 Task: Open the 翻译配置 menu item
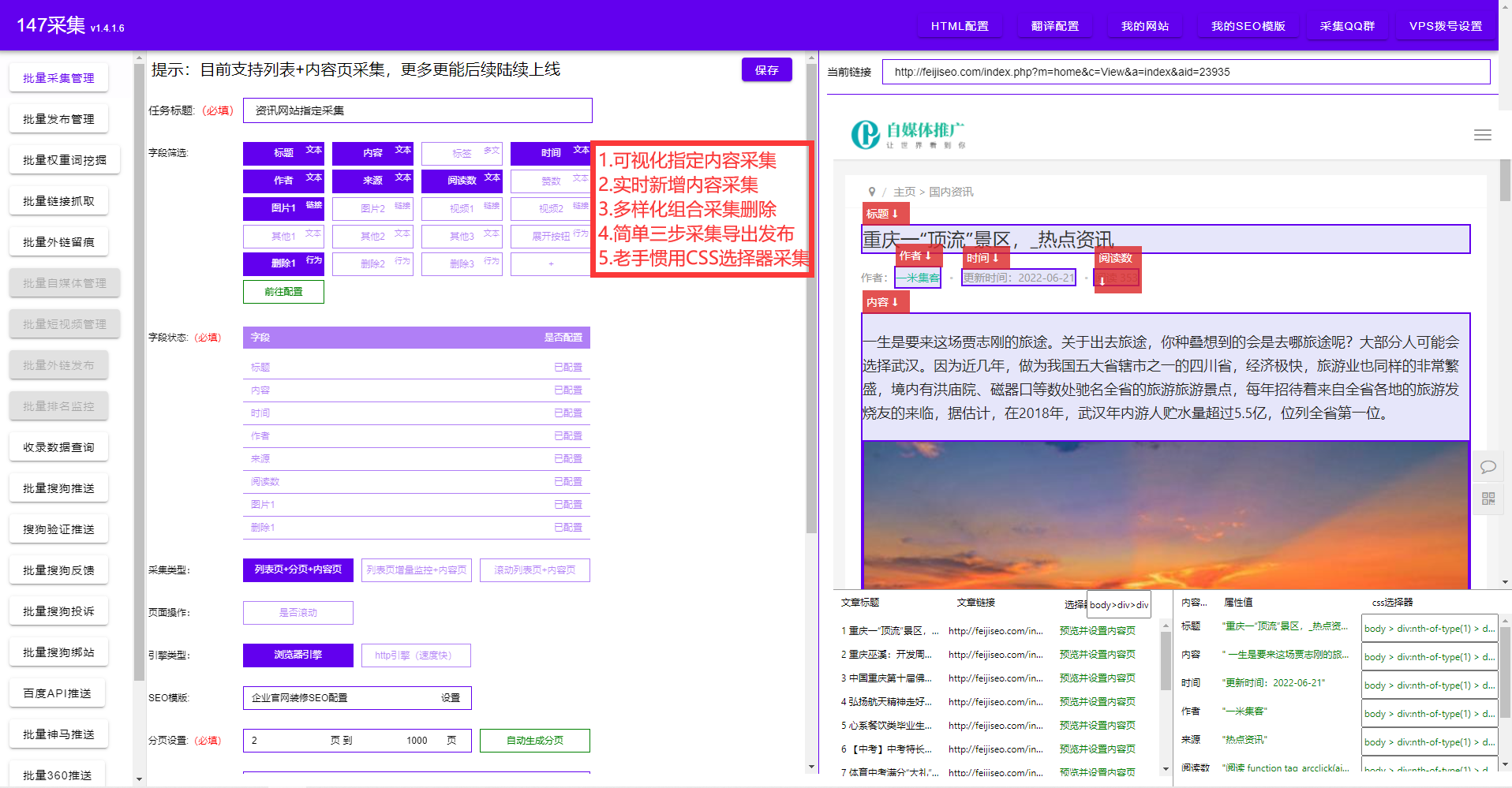click(x=1054, y=25)
